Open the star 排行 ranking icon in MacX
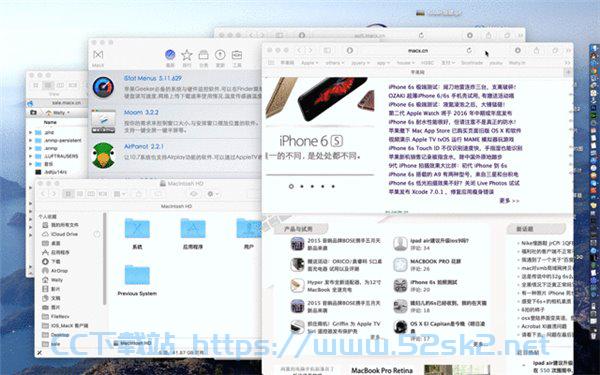Image resolution: width=600 pixels, height=375 pixels. pos(186,55)
